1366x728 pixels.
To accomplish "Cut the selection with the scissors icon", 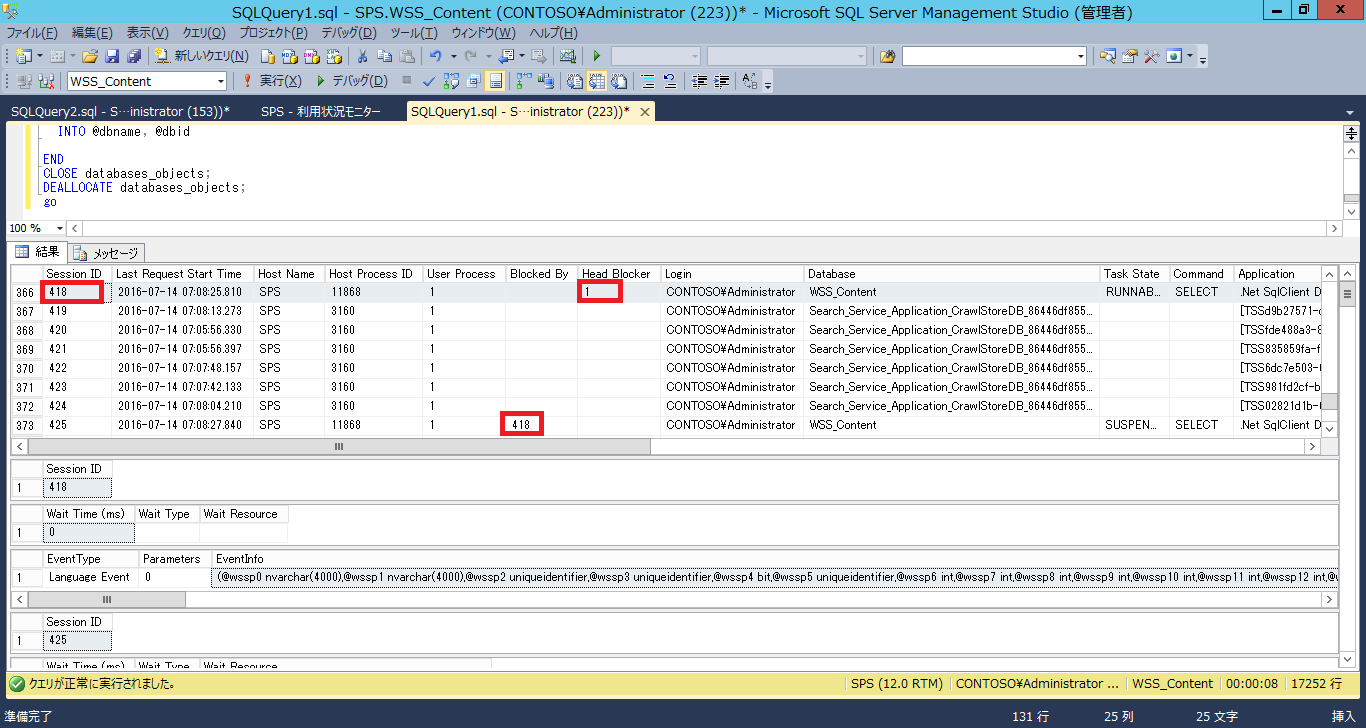I will tap(363, 56).
